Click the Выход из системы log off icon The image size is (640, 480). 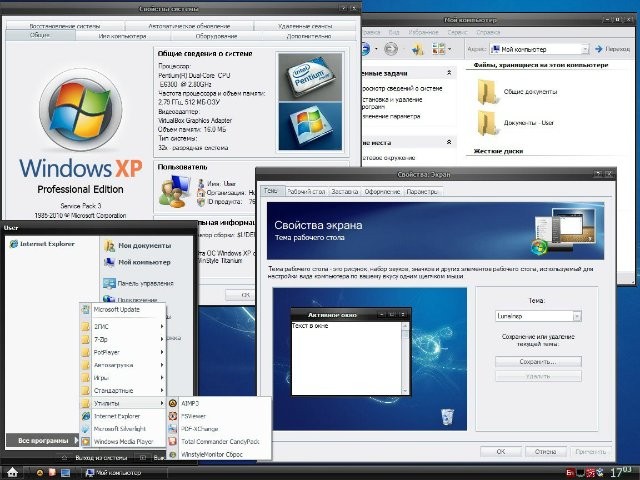coord(64,458)
